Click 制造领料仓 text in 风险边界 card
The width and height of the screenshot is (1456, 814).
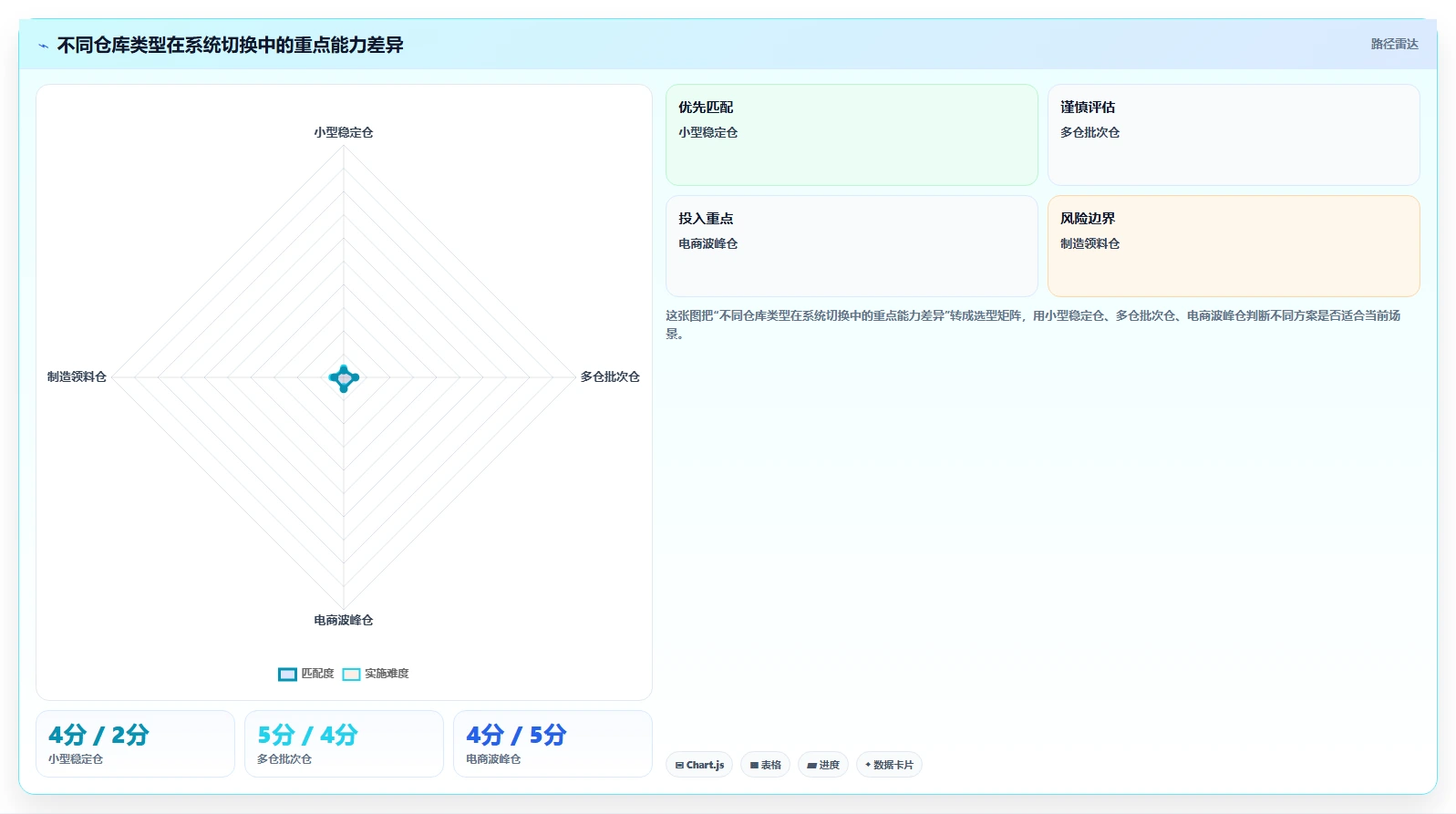1089,243
